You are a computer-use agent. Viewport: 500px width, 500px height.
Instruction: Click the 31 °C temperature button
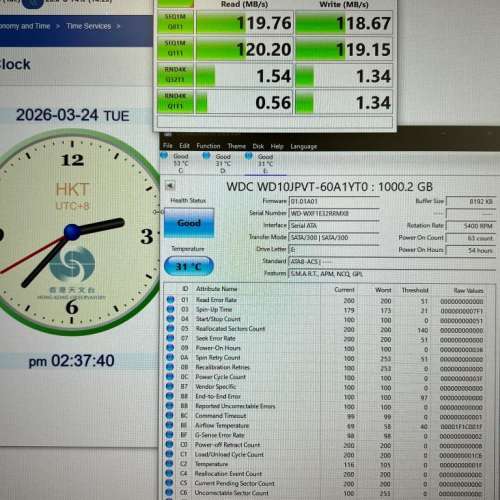coord(189,266)
